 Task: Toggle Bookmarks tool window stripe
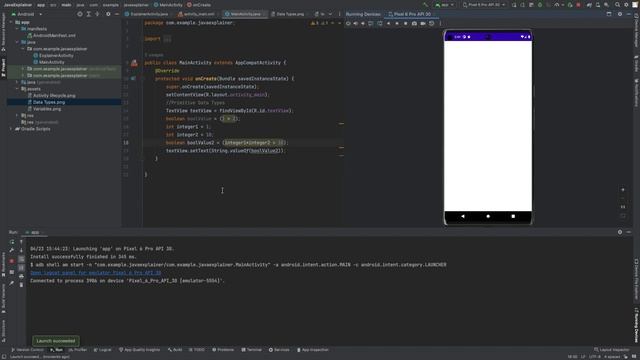3,264
